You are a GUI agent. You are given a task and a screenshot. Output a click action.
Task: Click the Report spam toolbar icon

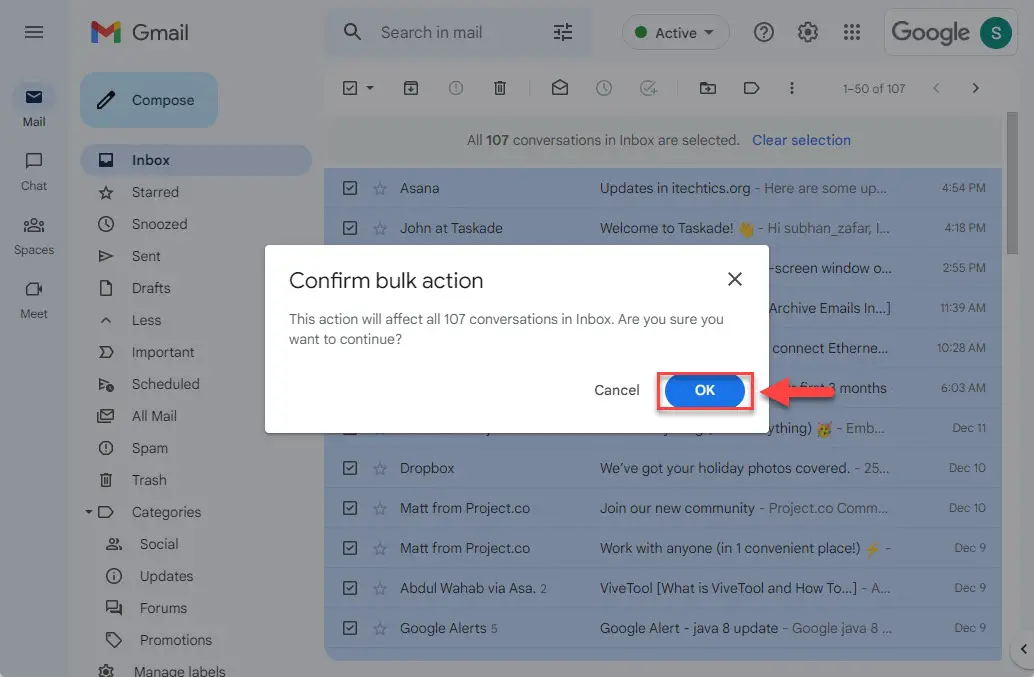tap(456, 88)
